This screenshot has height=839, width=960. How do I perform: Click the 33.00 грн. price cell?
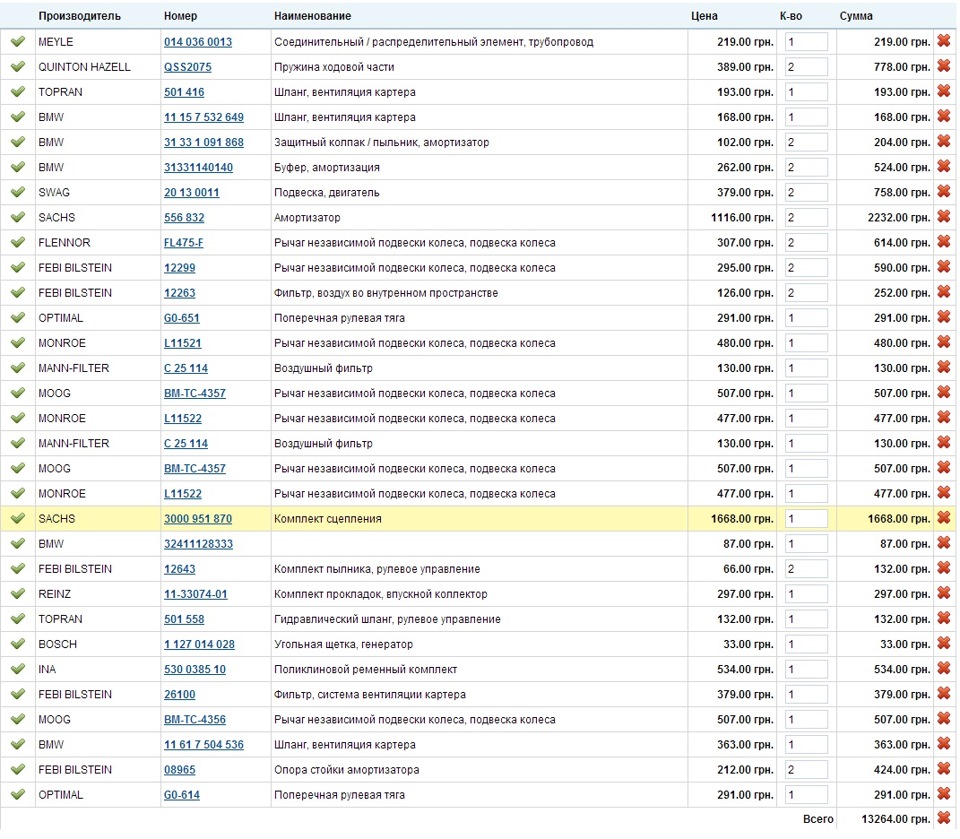pyautogui.click(x=748, y=644)
